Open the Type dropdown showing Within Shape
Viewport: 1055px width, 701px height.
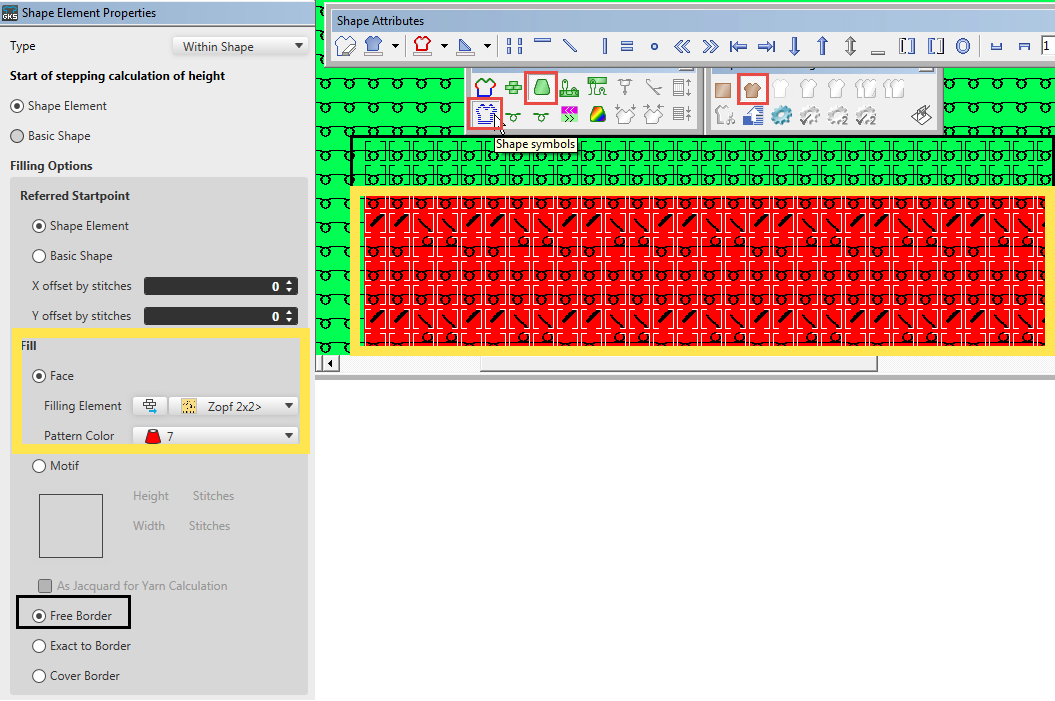point(240,46)
